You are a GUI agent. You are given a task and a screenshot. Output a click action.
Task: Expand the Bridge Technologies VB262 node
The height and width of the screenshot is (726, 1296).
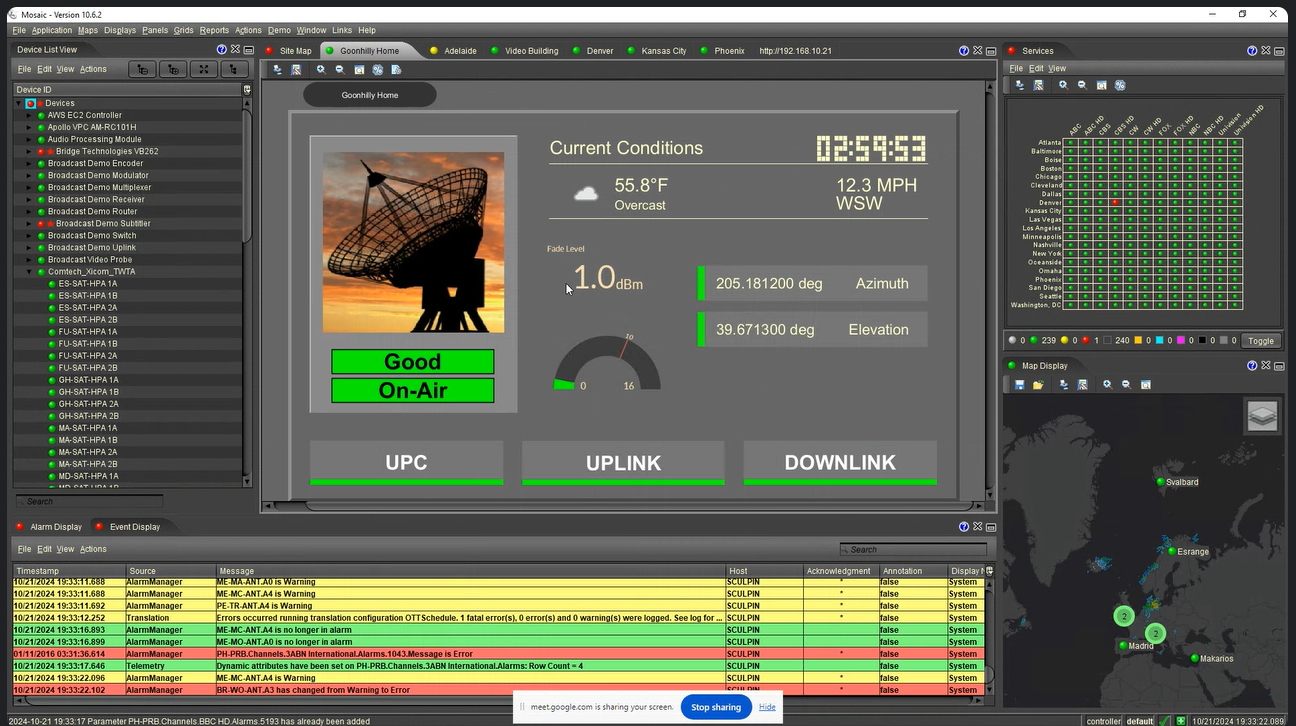29,151
